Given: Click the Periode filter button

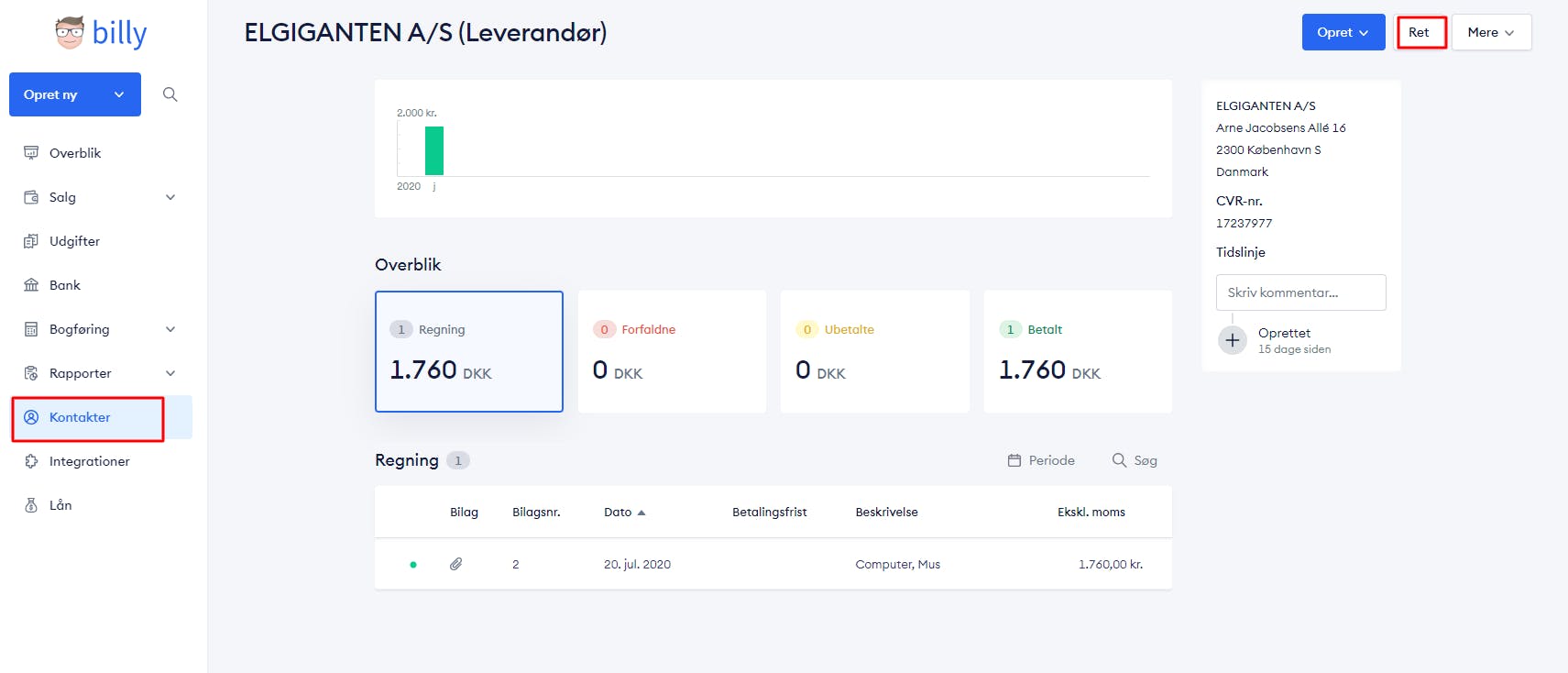Looking at the screenshot, I should point(1041,460).
